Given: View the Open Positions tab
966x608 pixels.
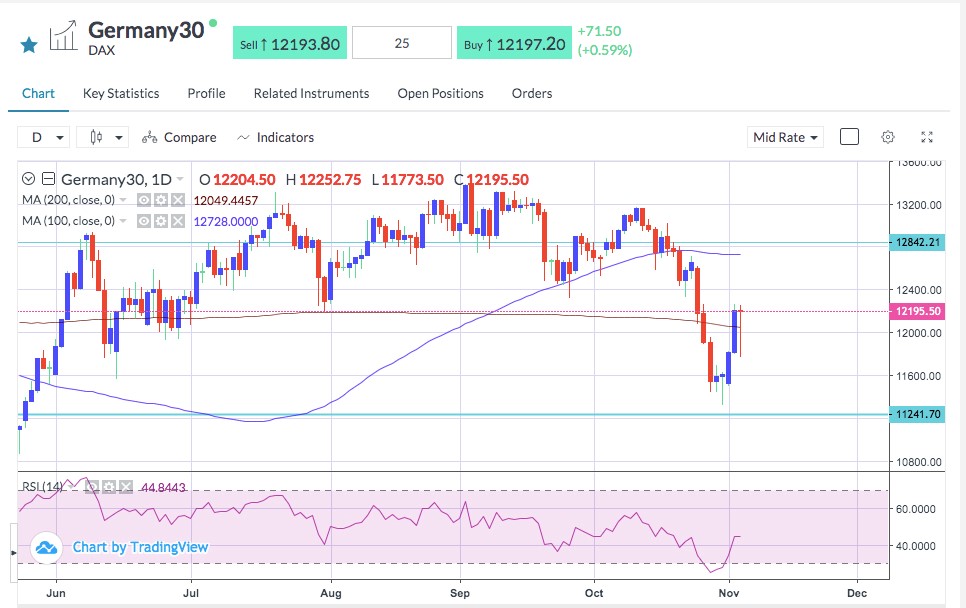Looking at the screenshot, I should [440, 94].
